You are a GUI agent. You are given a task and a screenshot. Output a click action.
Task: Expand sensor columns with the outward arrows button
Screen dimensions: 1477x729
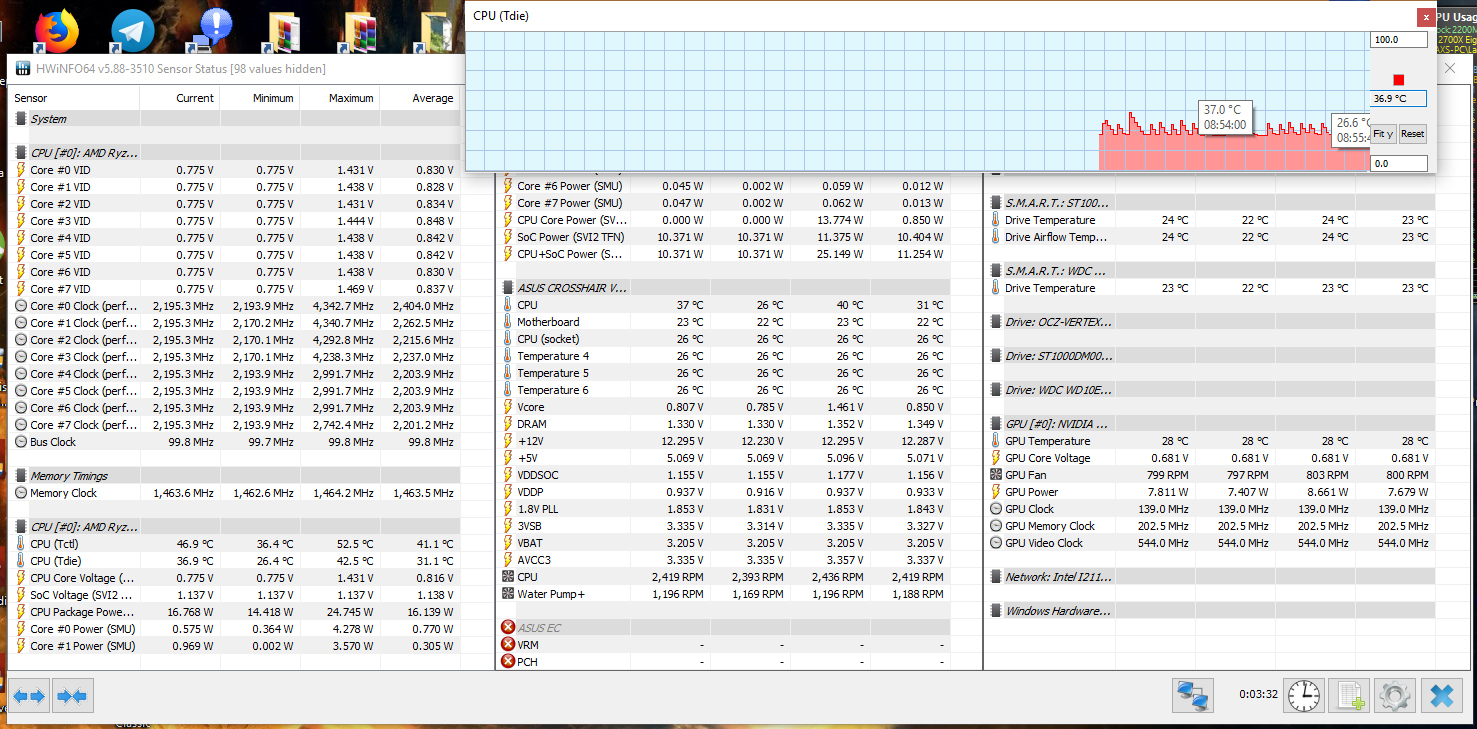click(29, 696)
